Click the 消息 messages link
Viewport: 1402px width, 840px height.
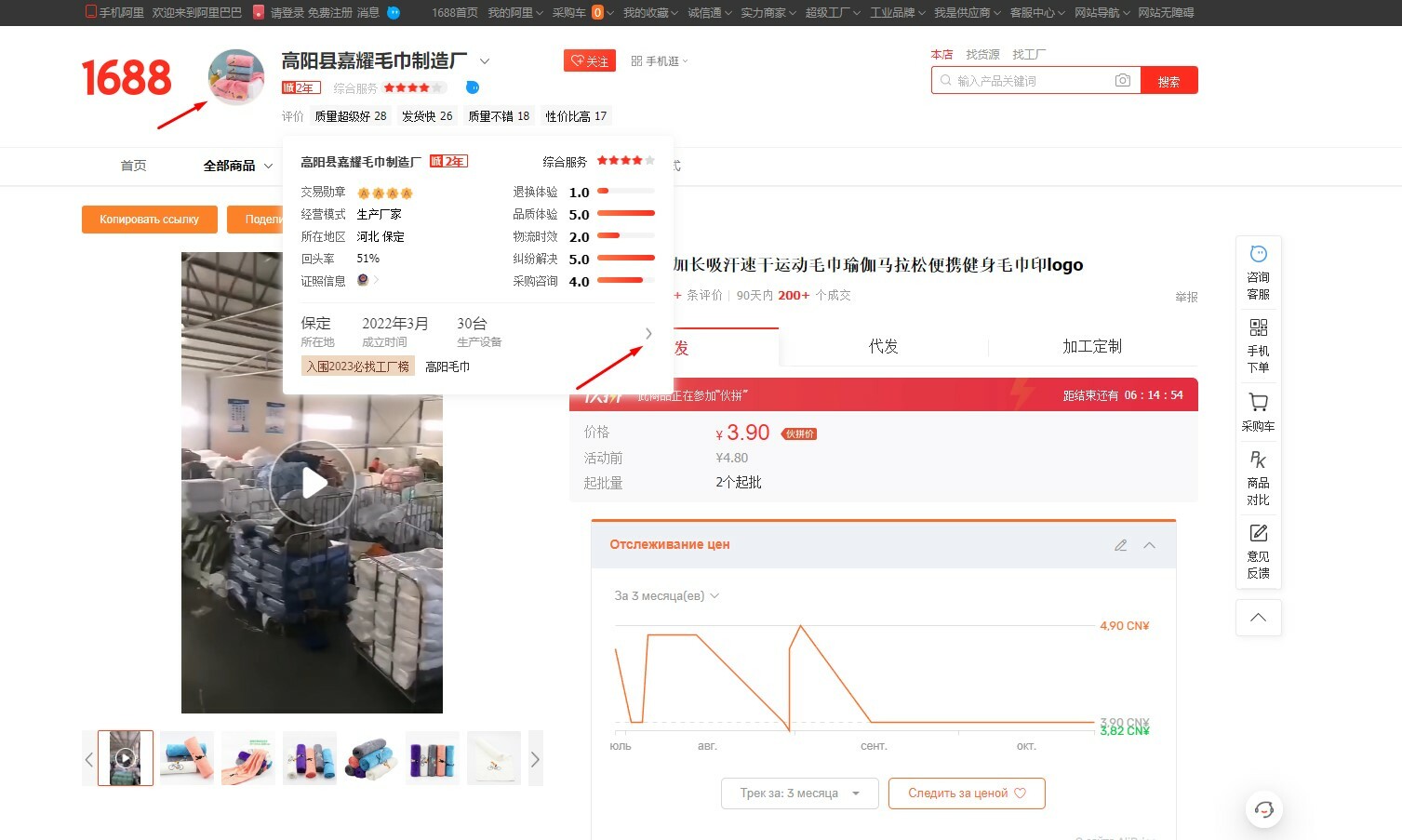coord(368,12)
